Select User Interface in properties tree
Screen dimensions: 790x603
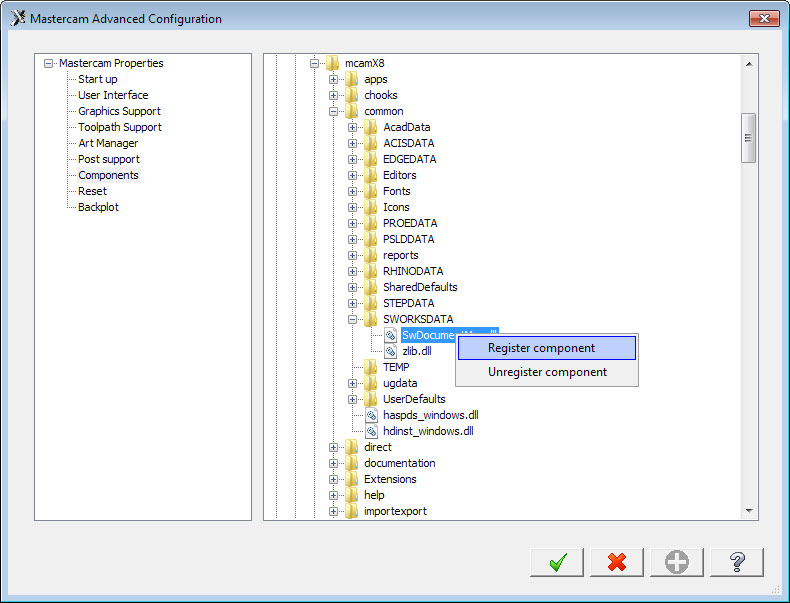click(x=113, y=95)
